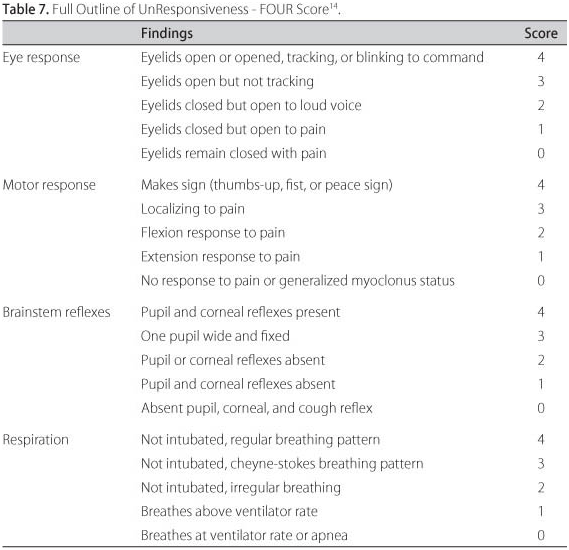
Task: Click the Eye response category label
Action: 41,57
